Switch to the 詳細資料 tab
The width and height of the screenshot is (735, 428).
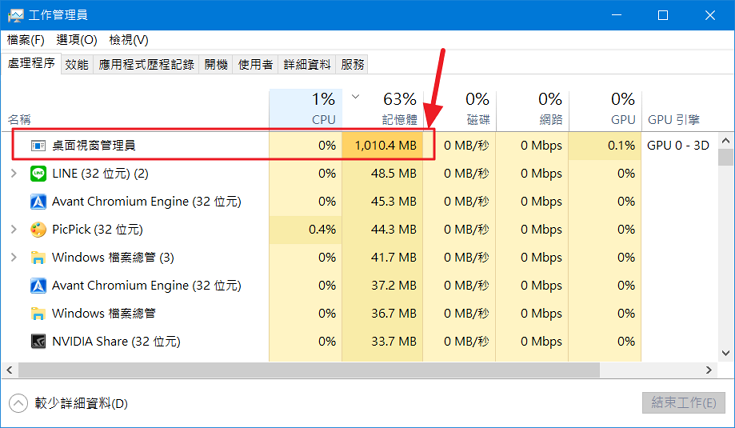(x=307, y=64)
